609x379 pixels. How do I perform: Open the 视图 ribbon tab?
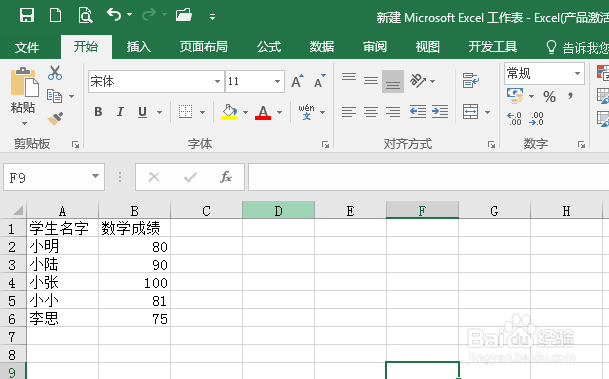click(x=428, y=47)
